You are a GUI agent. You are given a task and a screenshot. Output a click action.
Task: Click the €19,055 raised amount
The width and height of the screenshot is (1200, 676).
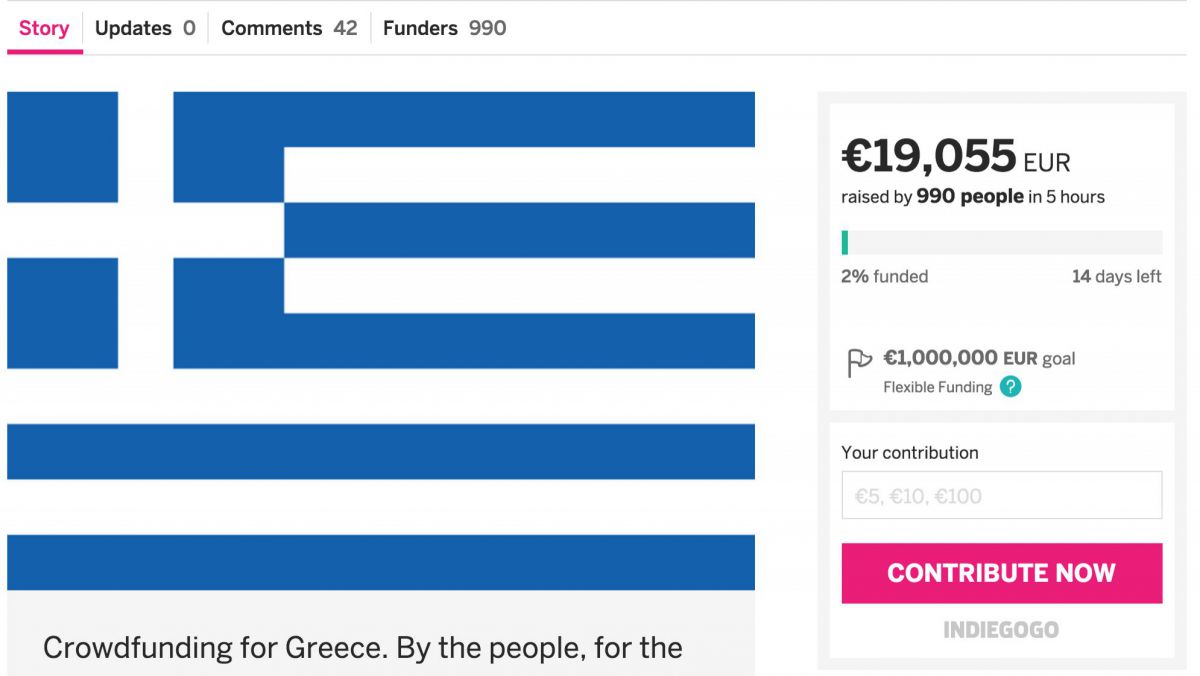(929, 157)
